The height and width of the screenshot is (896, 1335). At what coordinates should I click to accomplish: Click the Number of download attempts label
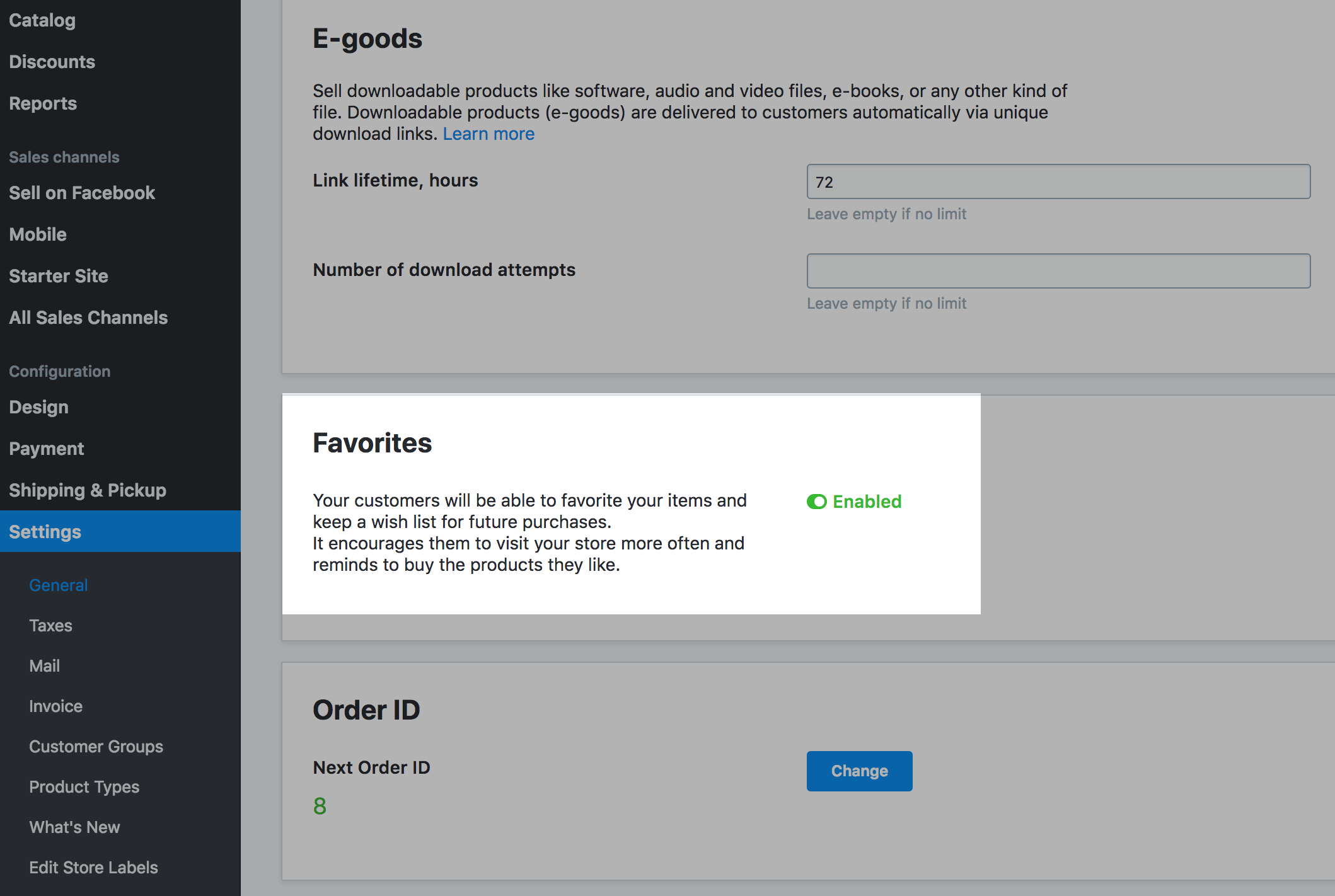[444, 270]
